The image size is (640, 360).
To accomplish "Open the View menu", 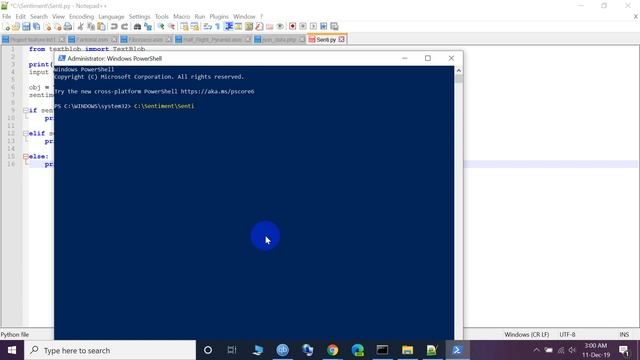I will [58, 16].
